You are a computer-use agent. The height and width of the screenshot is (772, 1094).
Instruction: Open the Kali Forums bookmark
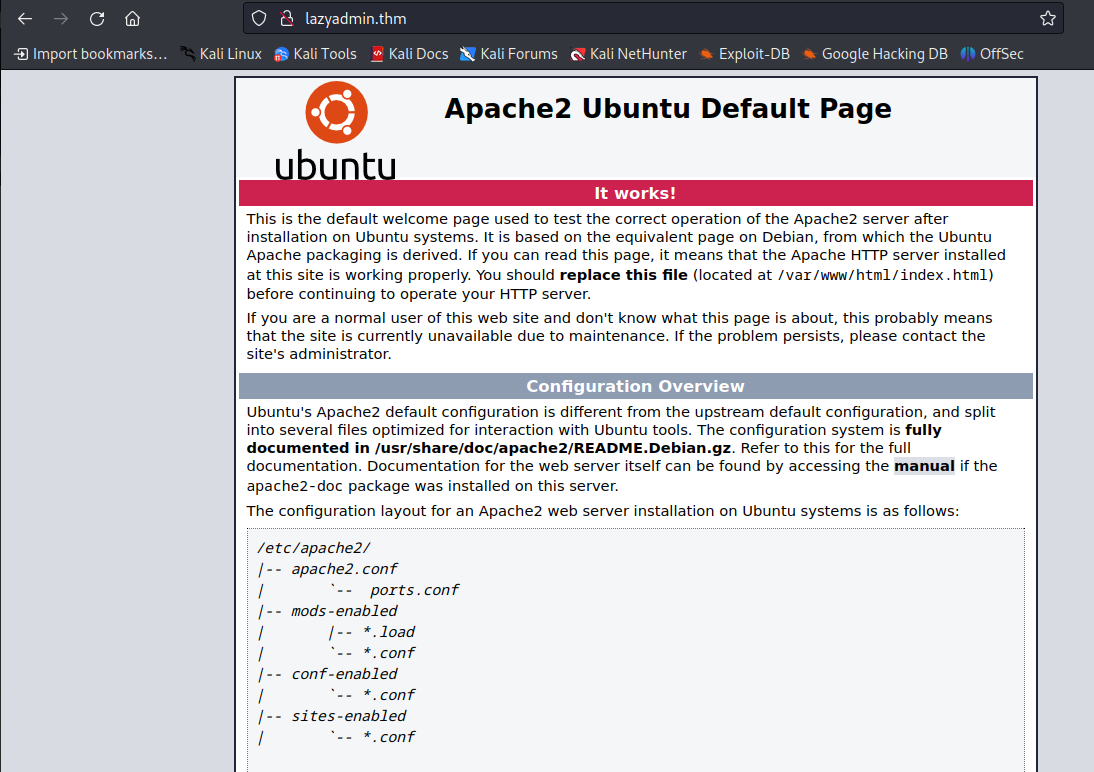pyautogui.click(x=509, y=54)
